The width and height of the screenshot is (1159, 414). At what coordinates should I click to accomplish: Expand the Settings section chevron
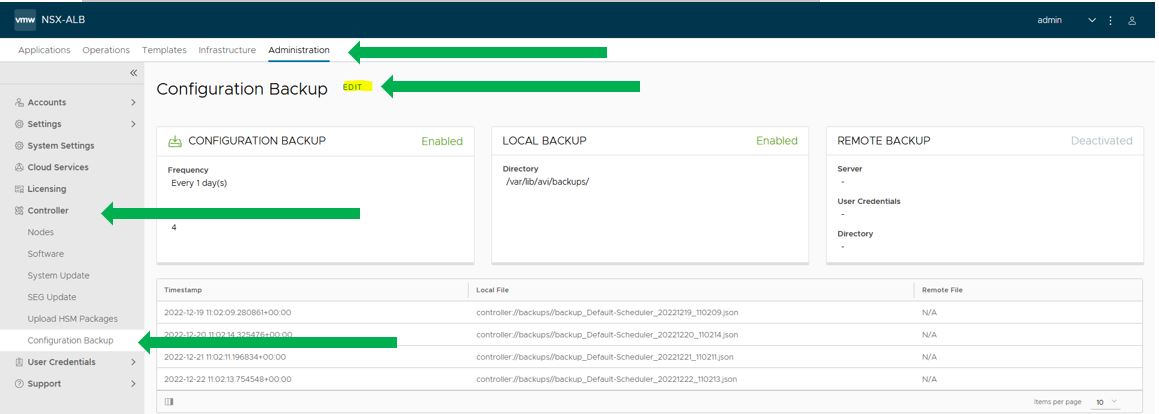[133, 123]
